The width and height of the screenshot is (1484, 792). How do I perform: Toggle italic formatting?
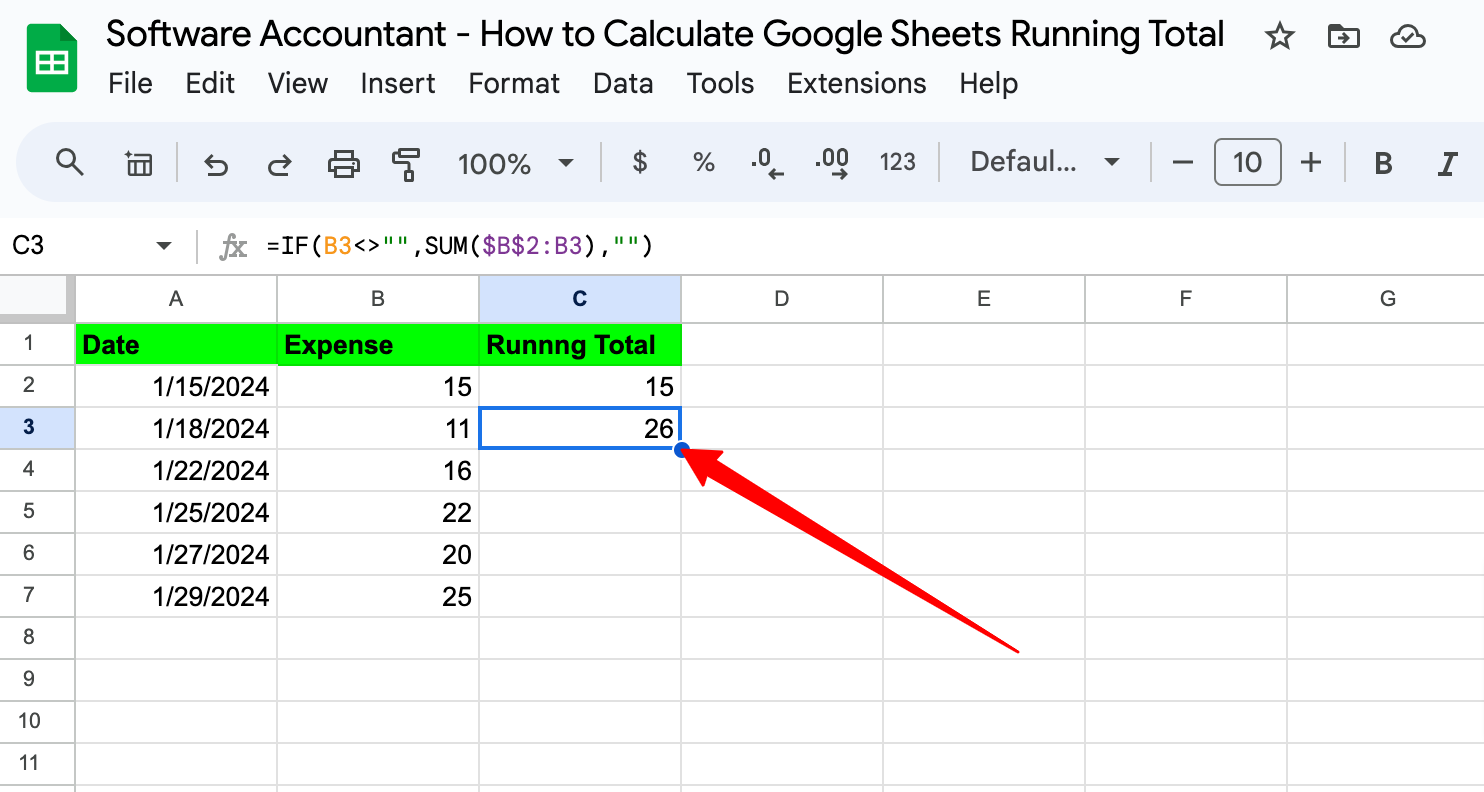(x=1446, y=163)
